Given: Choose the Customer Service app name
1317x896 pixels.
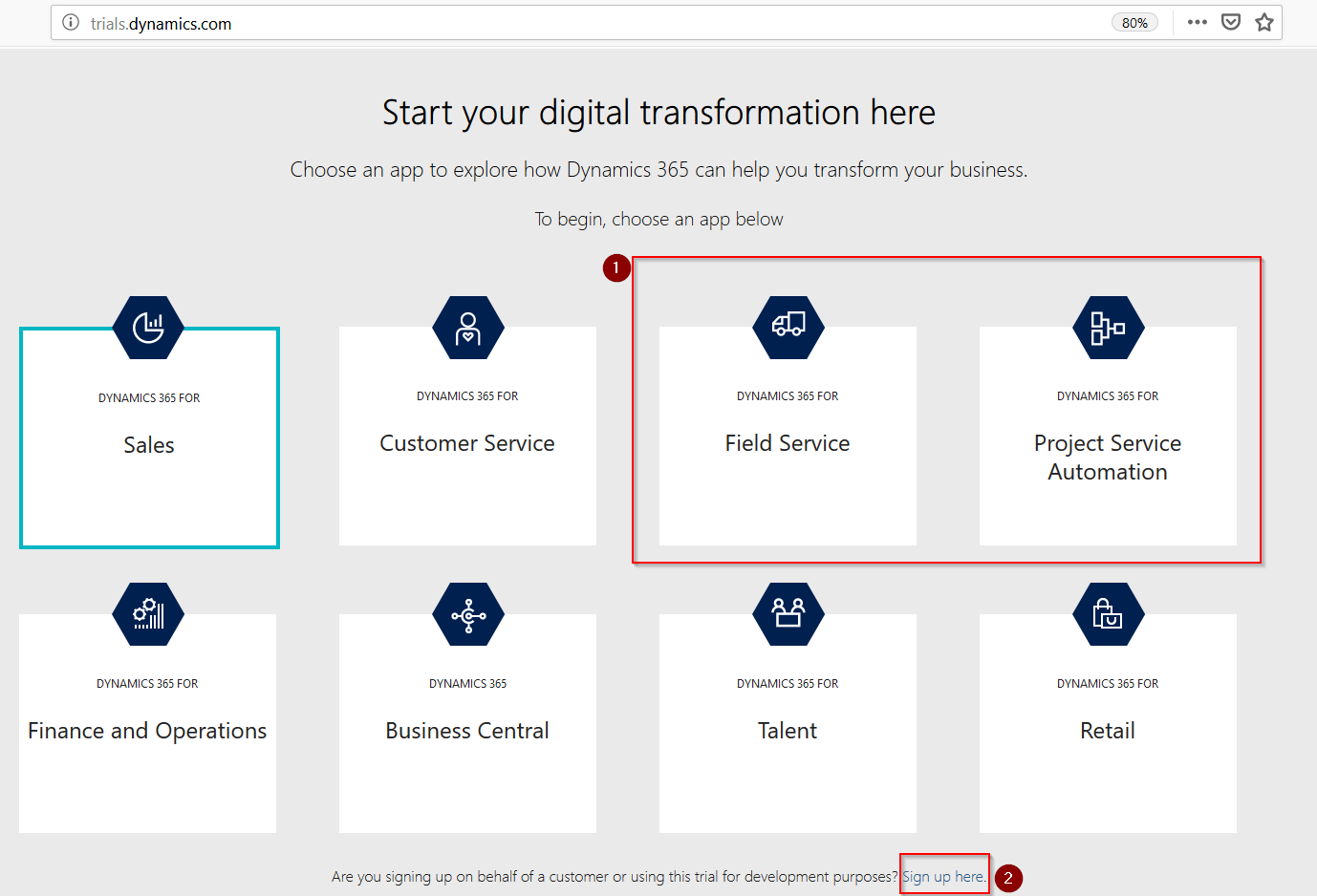Looking at the screenshot, I should tap(467, 443).
